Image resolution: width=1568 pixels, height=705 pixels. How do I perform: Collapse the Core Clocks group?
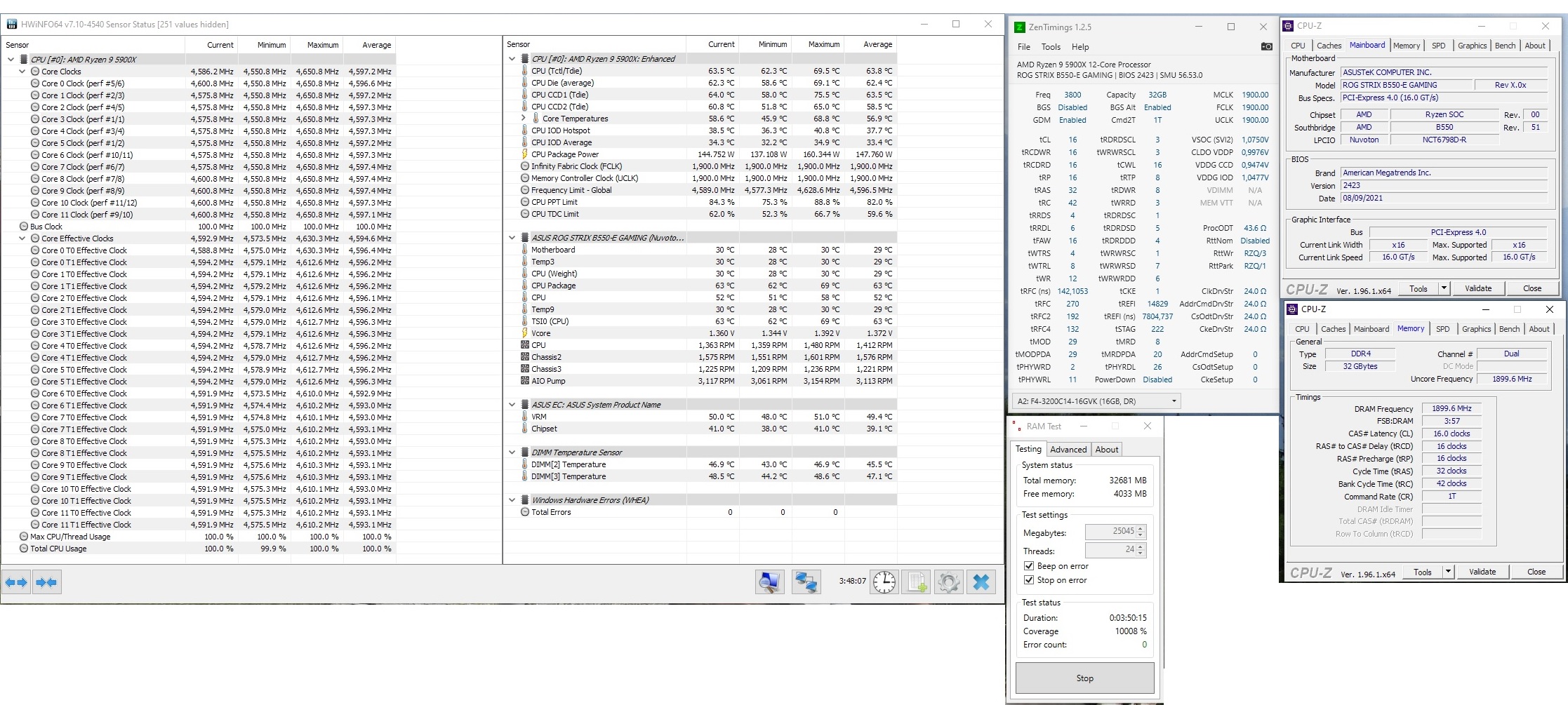tap(22, 72)
